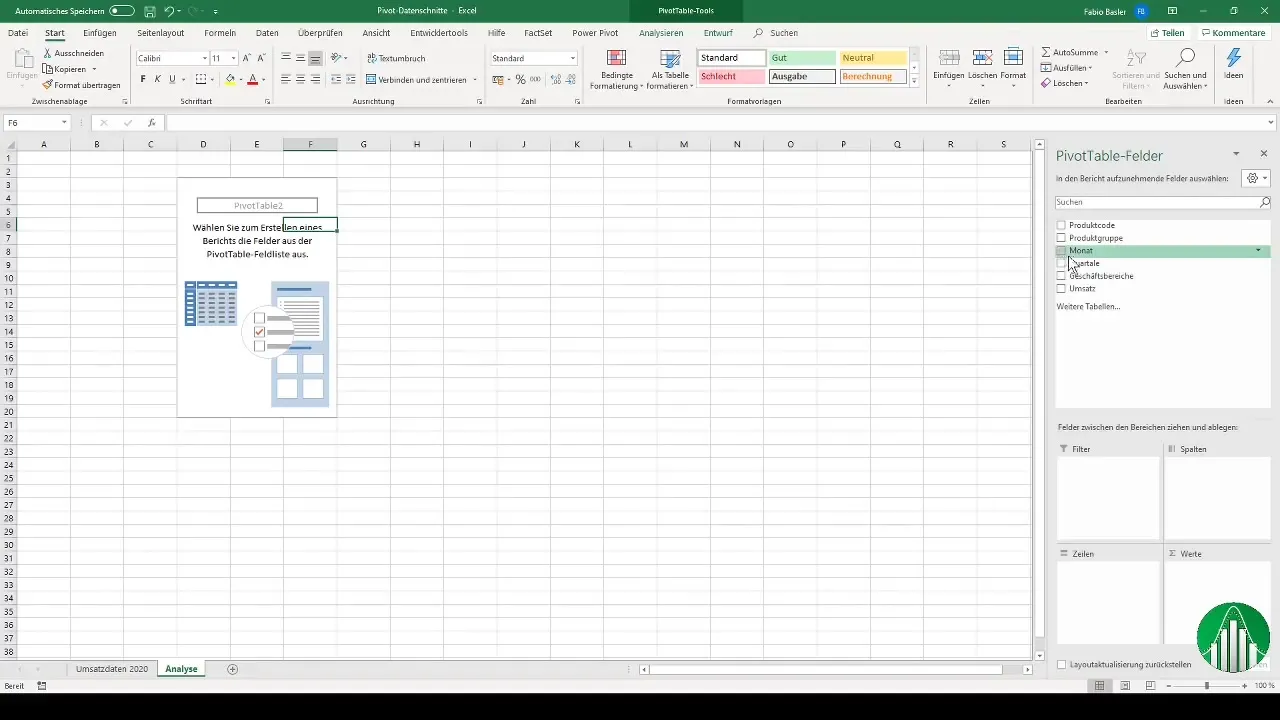1280x720 pixels.
Task: Click the red font color icon
Action: pyautogui.click(x=252, y=79)
